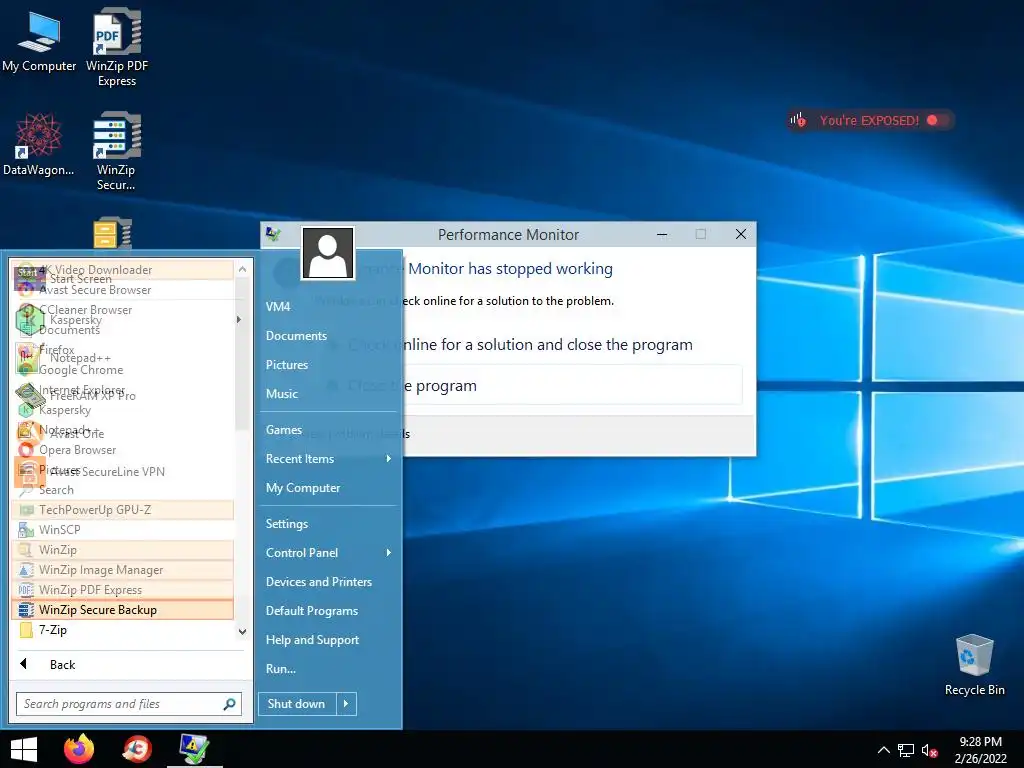
Task: Open the Recycle Bin on the desktop
Action: [x=974, y=665]
